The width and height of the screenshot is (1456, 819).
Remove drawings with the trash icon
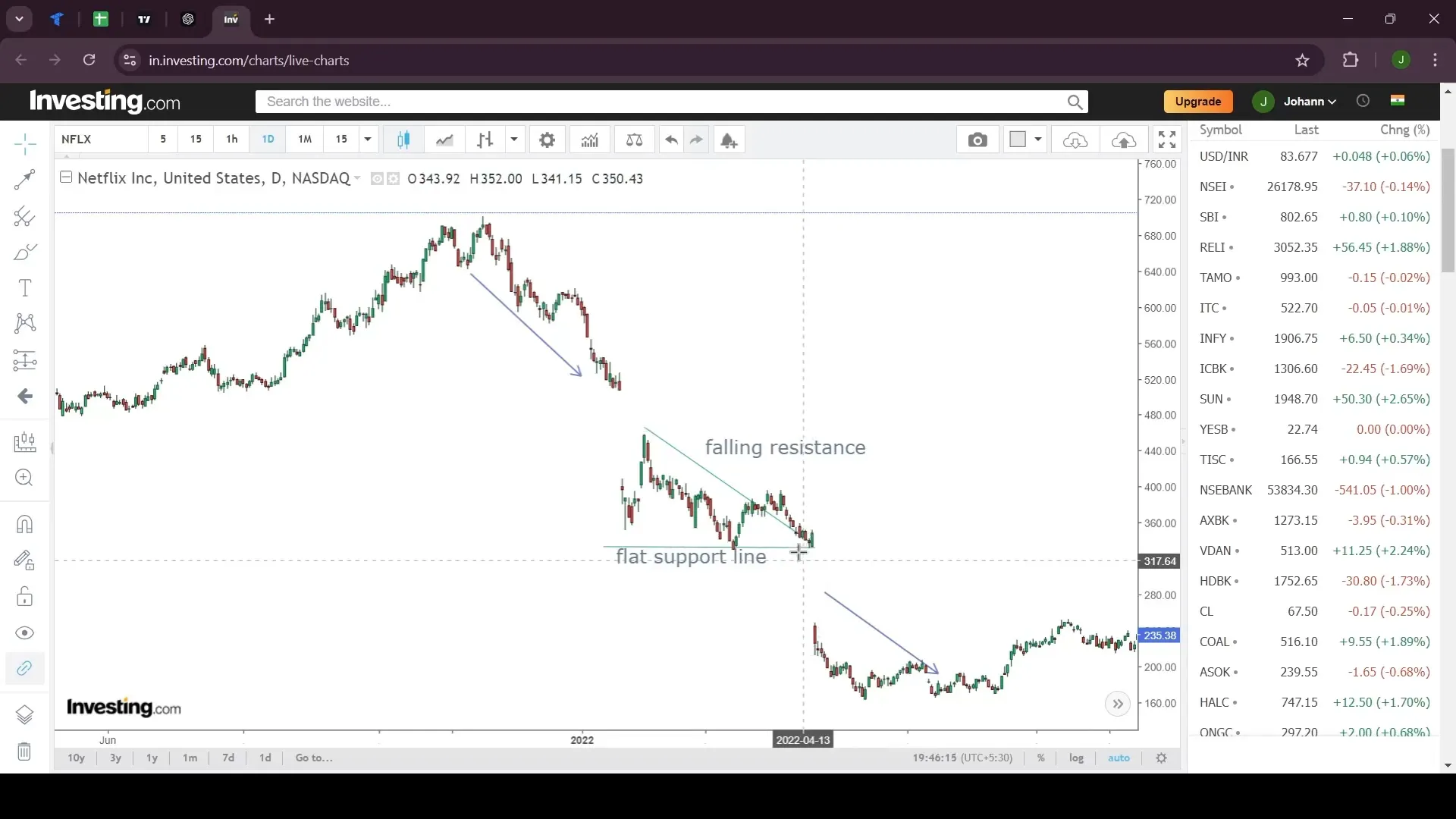[x=25, y=752]
